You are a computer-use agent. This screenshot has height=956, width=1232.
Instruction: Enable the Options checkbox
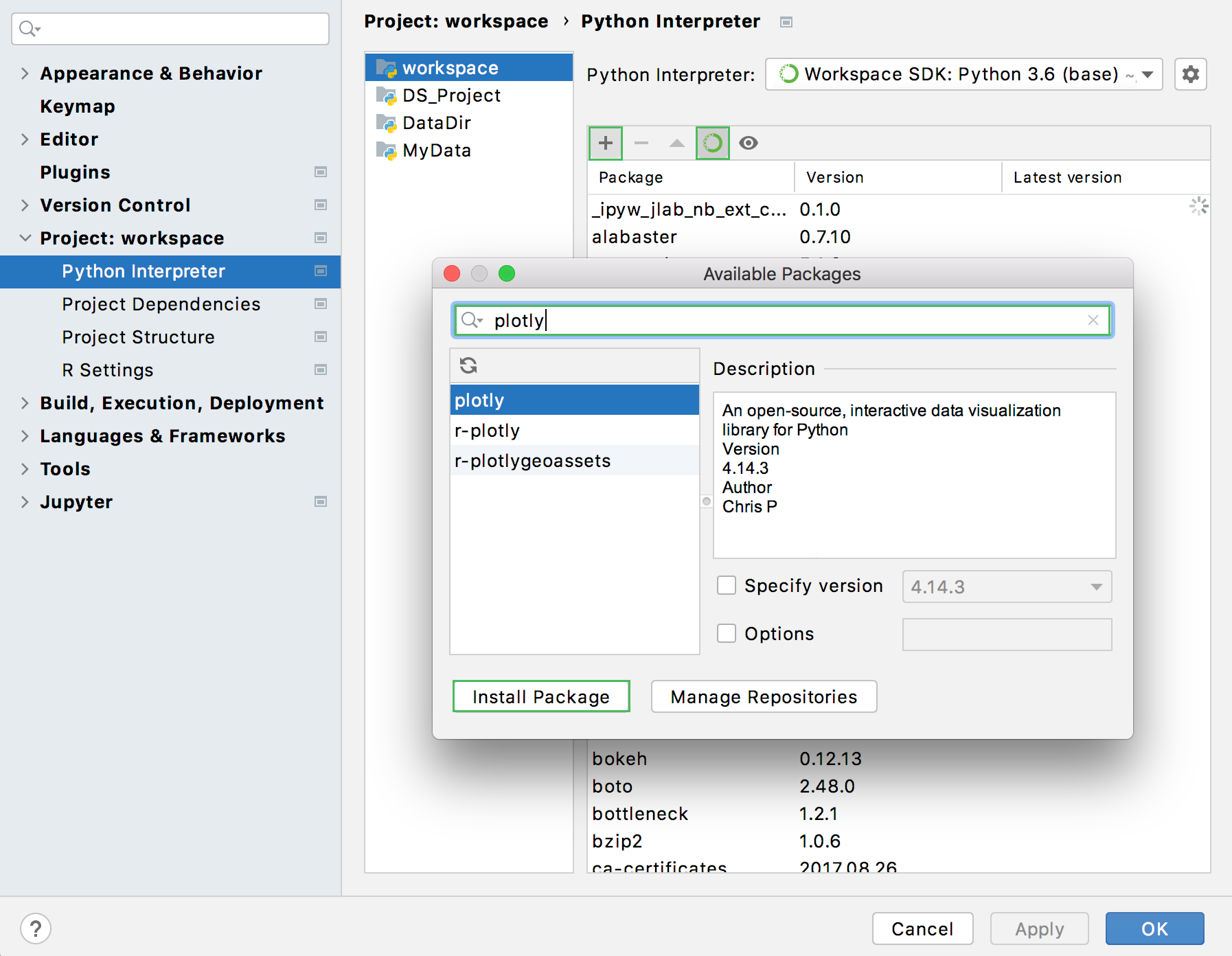[727, 633]
